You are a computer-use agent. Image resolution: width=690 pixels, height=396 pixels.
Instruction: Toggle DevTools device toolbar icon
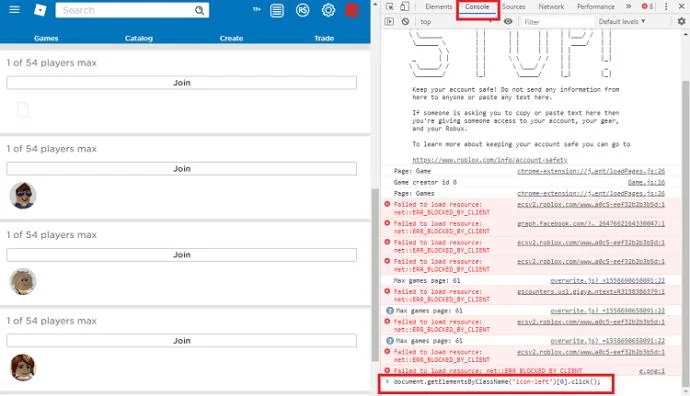tap(404, 7)
